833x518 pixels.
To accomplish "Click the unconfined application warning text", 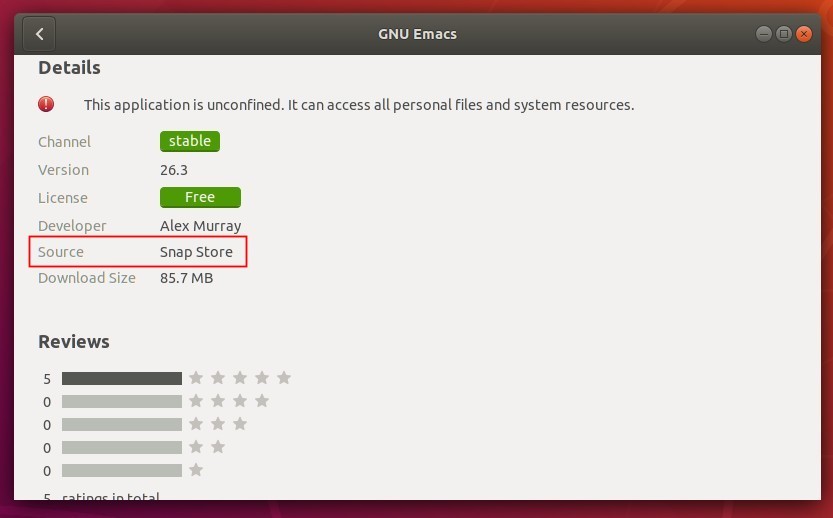I will [x=359, y=105].
